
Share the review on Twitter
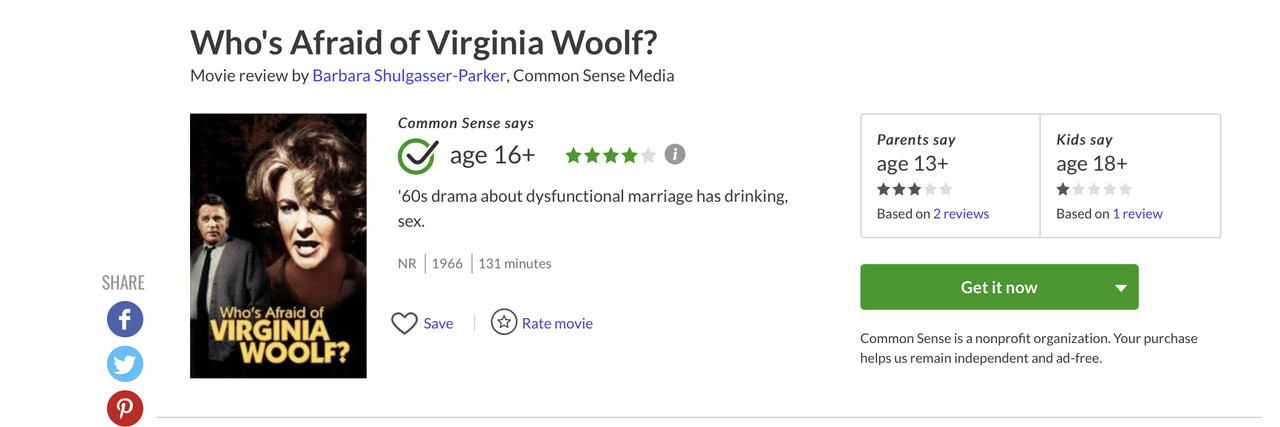(125, 364)
